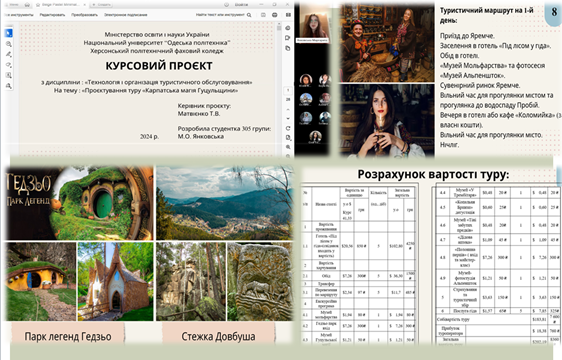Open the Электронное подписание menu

[x=126, y=15]
